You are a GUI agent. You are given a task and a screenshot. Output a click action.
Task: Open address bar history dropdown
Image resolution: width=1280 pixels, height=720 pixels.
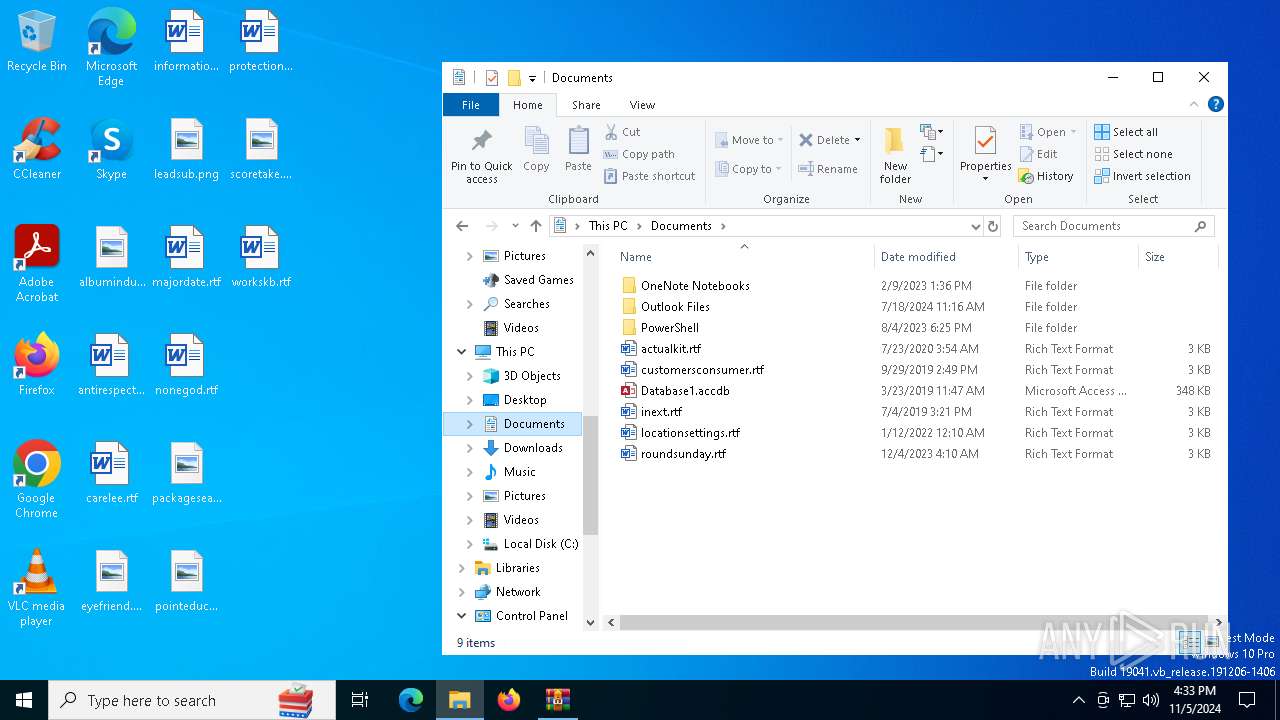(x=975, y=226)
